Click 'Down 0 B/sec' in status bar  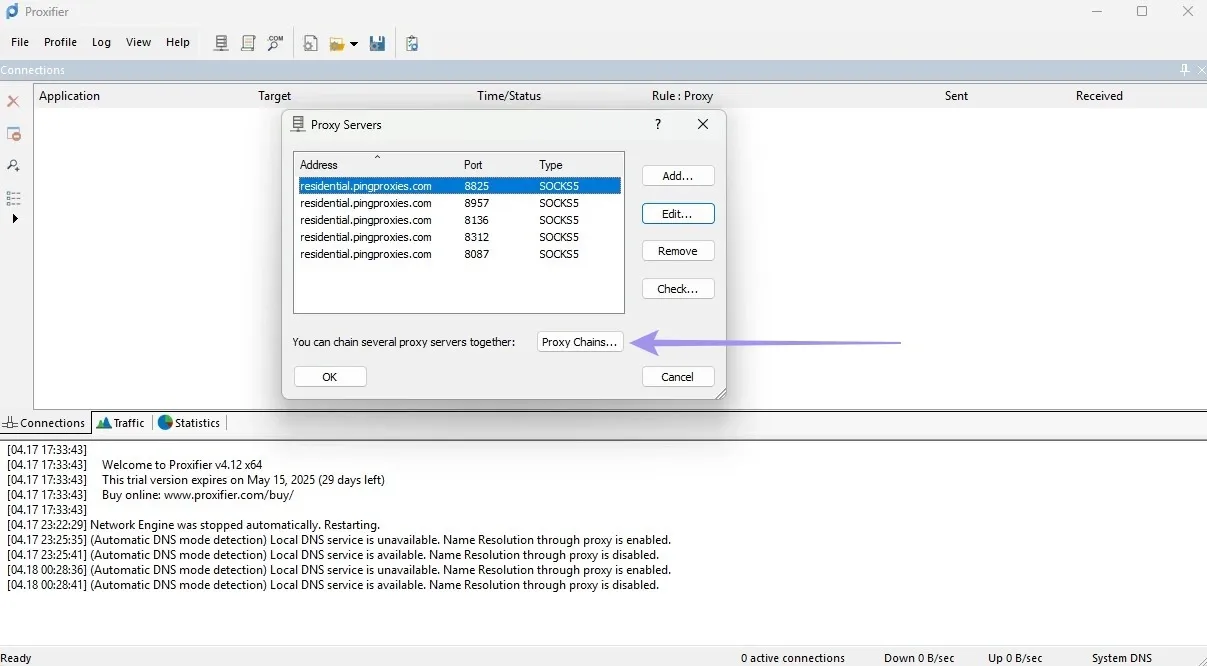(919, 658)
